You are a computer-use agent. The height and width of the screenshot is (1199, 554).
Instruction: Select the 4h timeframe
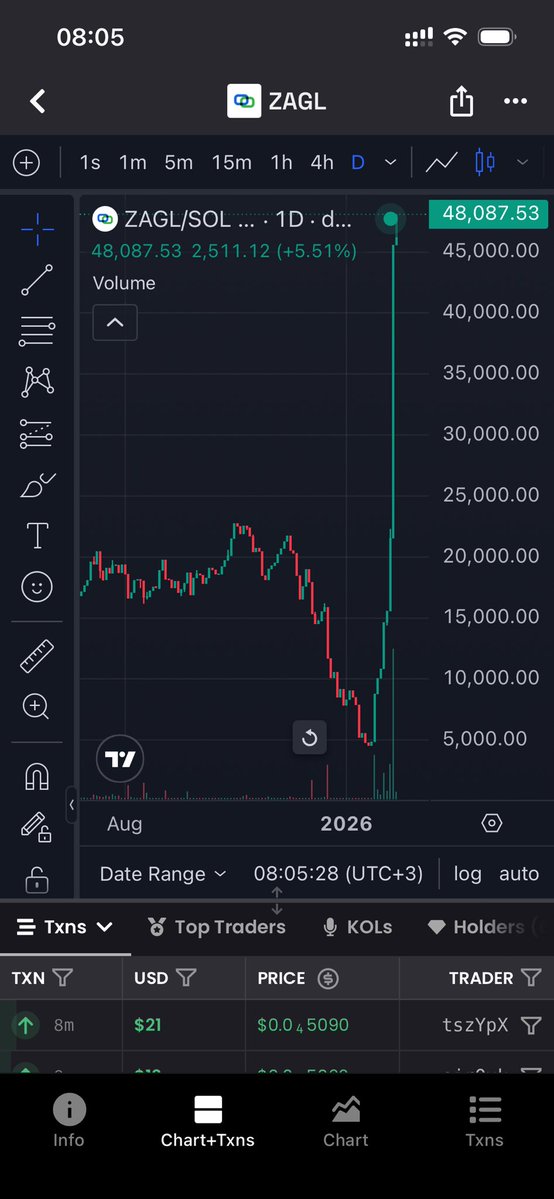322,162
